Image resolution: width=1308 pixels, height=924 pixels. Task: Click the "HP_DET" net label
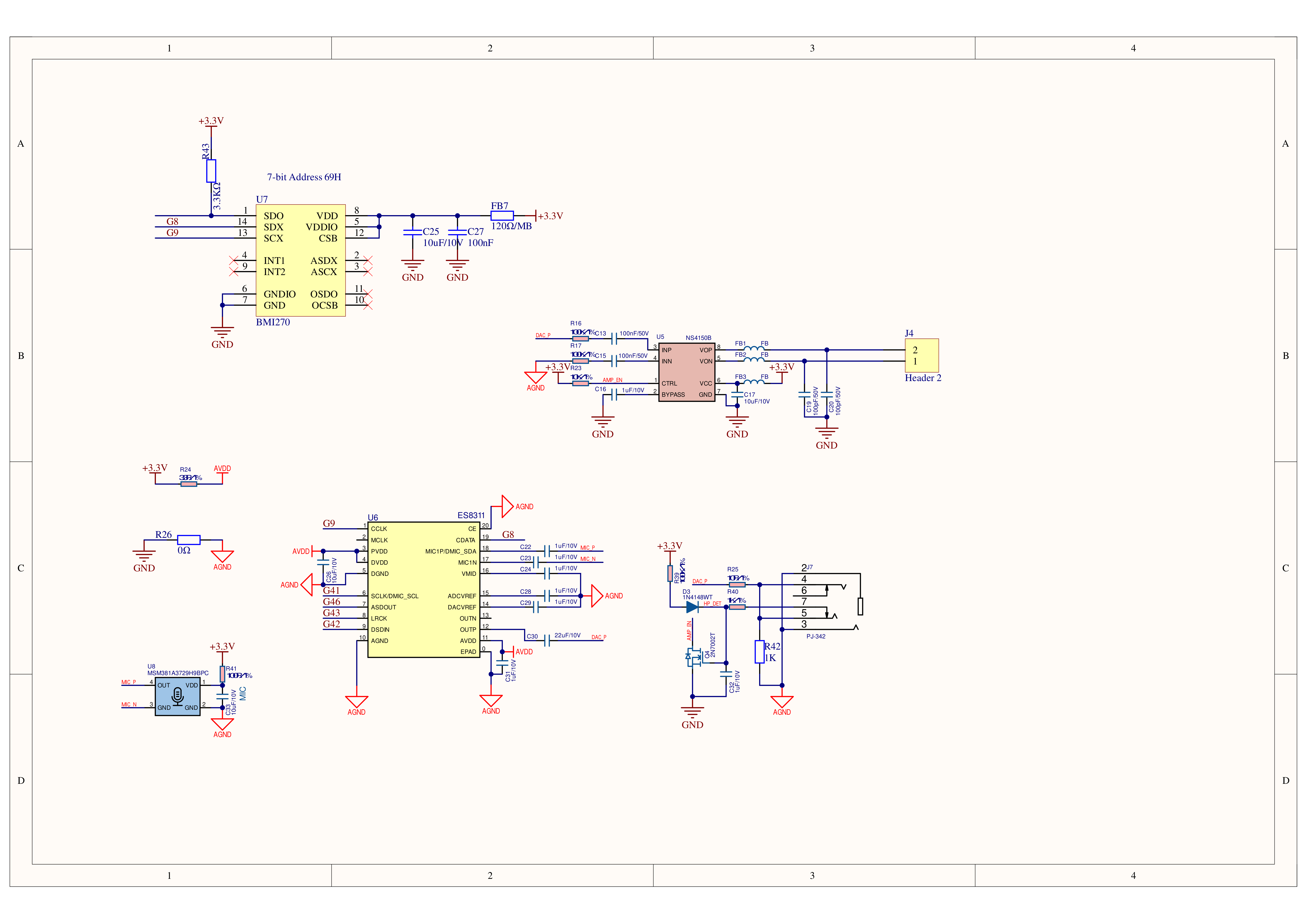pos(712,604)
